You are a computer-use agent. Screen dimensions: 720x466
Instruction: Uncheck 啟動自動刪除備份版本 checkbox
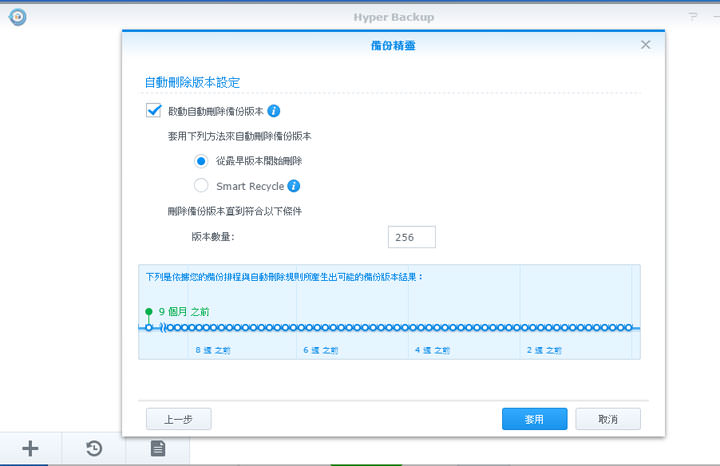pyautogui.click(x=154, y=111)
